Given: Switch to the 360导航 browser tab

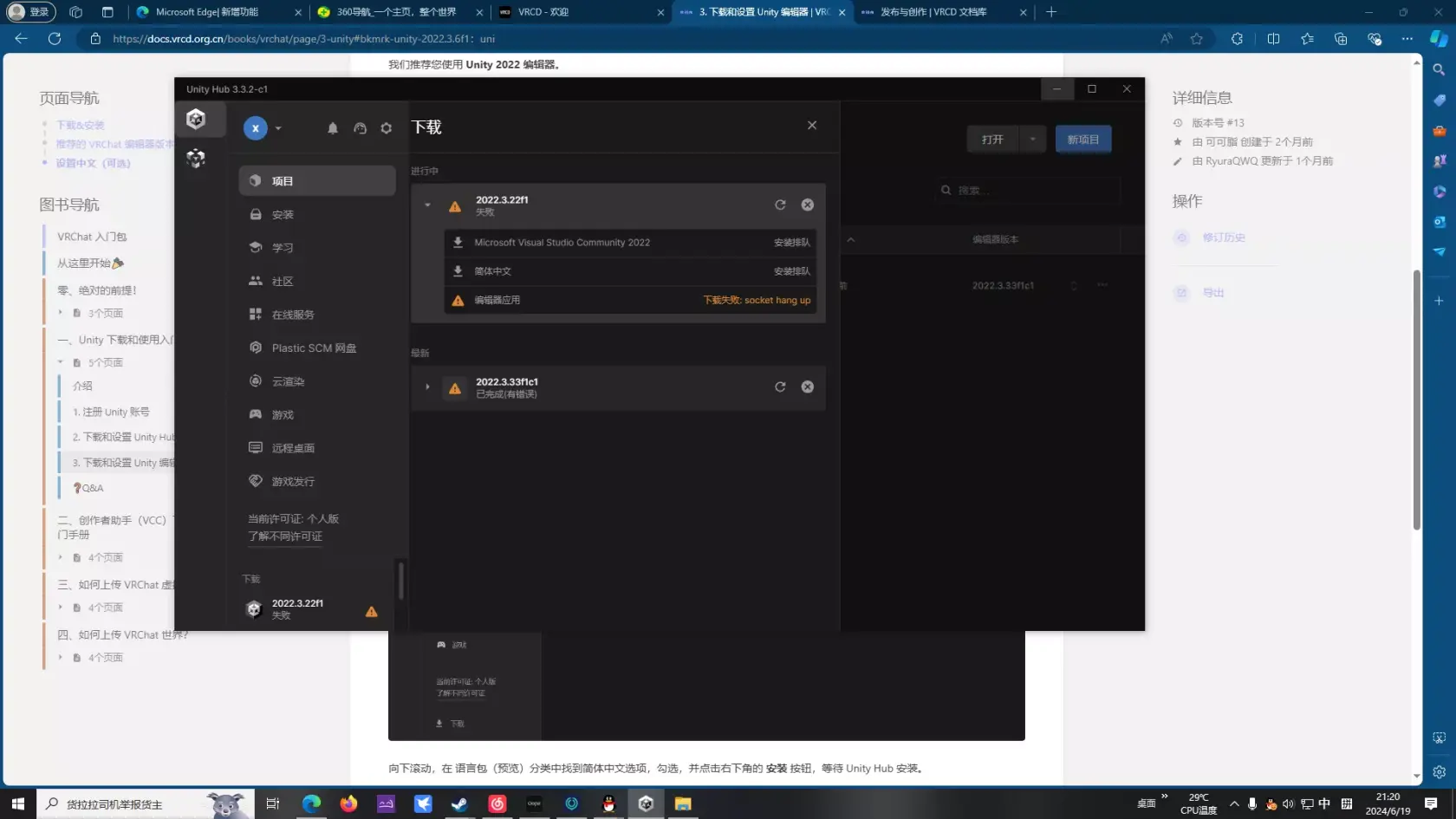Looking at the screenshot, I should 399,12.
